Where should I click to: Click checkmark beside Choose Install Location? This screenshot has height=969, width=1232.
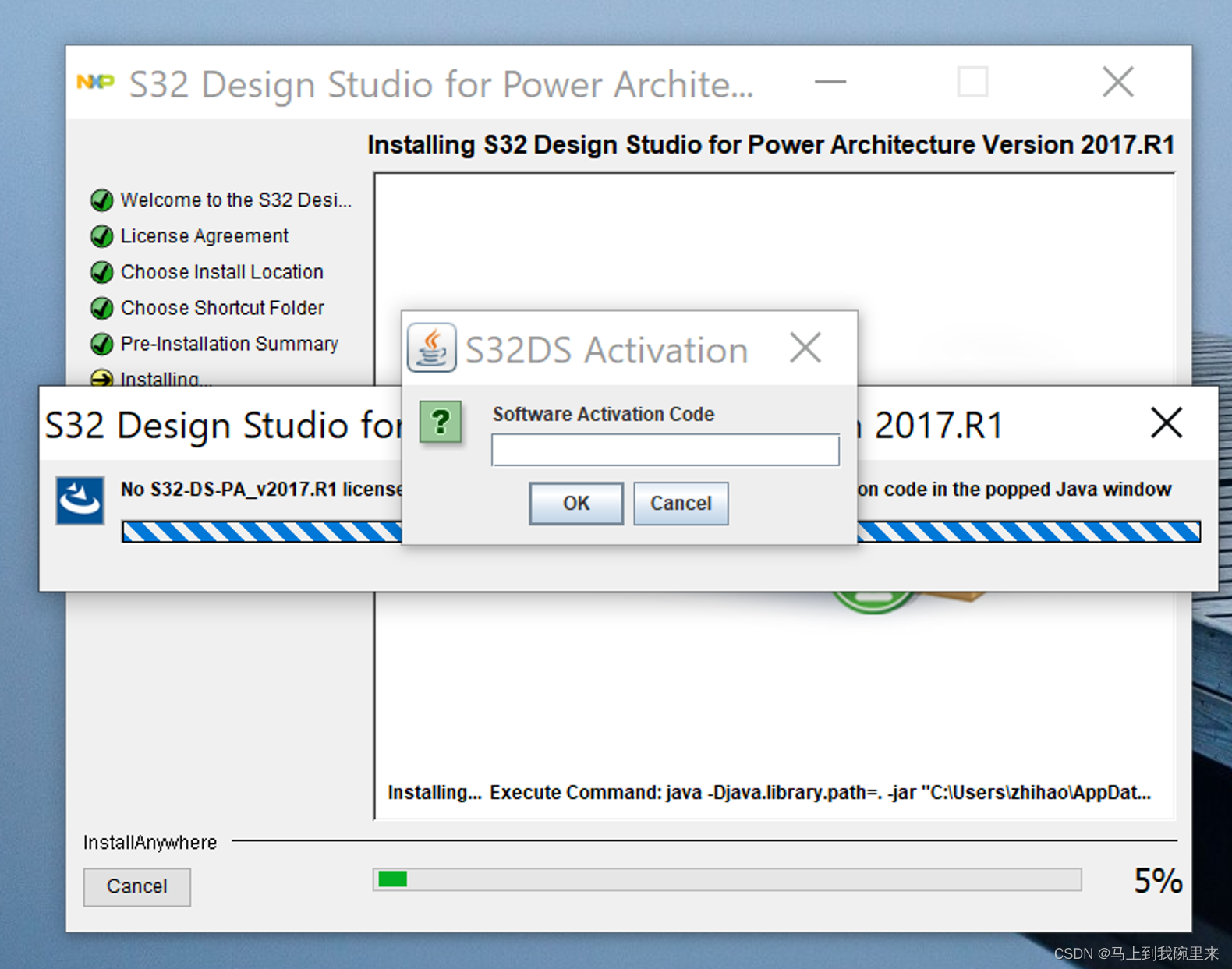101,272
